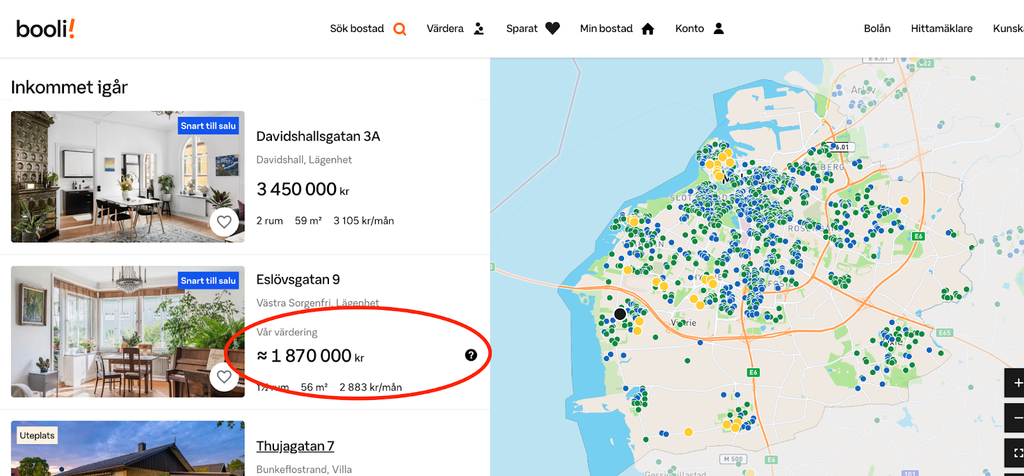
Task: Open the booli logo homepage
Action: (46, 29)
